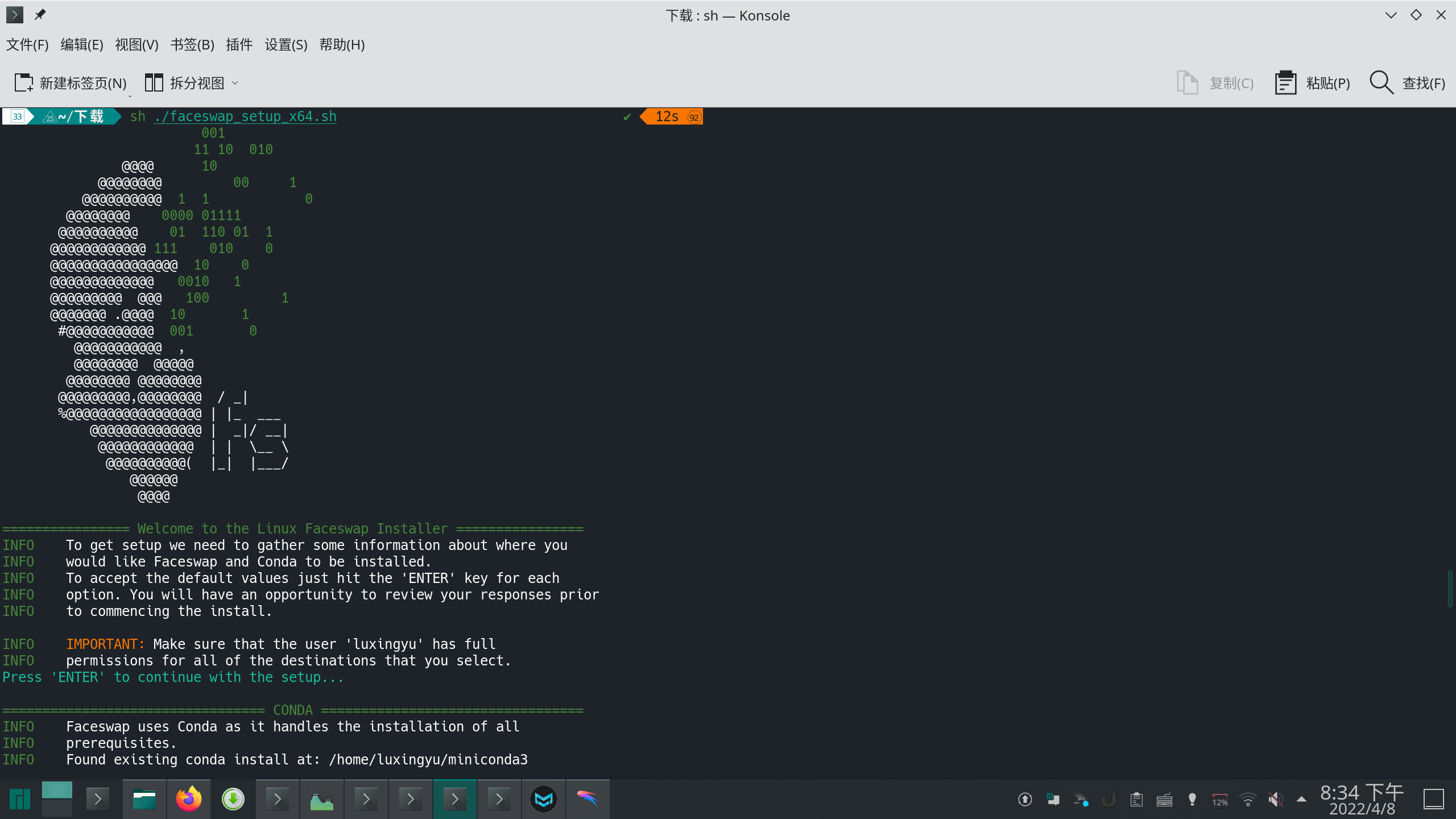Open the clipboard tray icon
The image size is (1456, 819).
pyautogui.click(x=1136, y=800)
